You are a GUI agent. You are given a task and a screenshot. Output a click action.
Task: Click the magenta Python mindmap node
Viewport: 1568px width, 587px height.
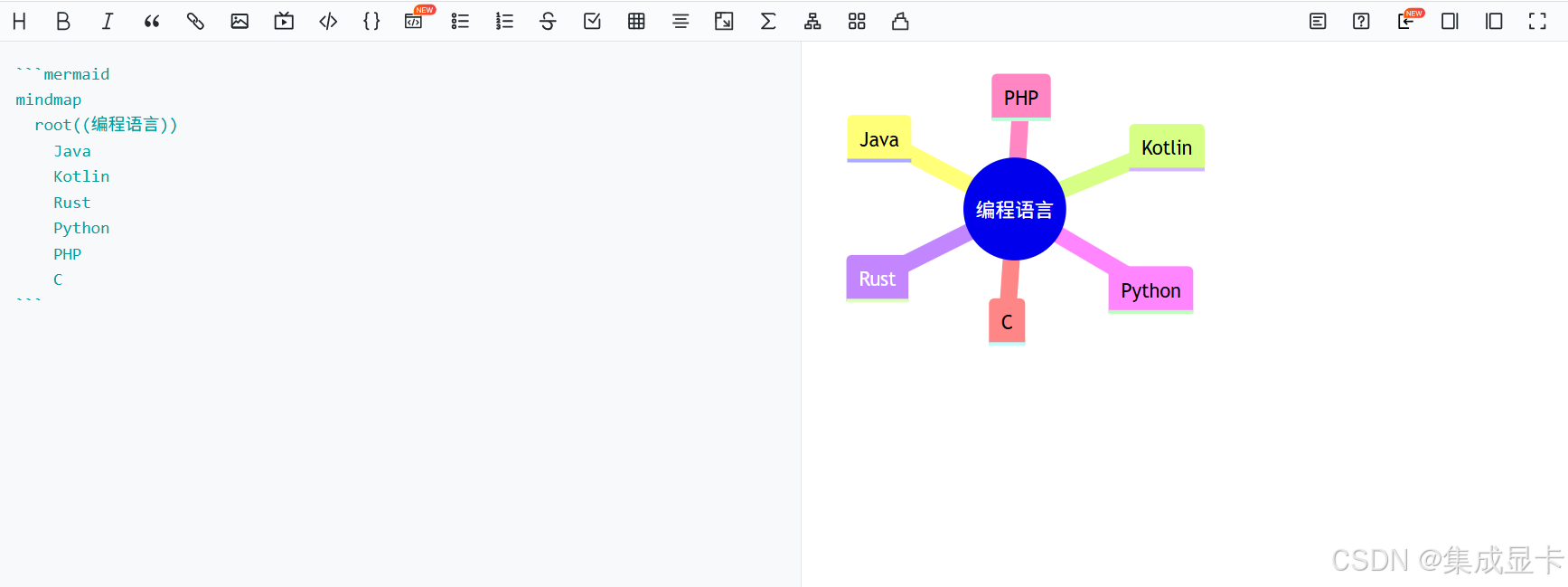tap(1150, 290)
